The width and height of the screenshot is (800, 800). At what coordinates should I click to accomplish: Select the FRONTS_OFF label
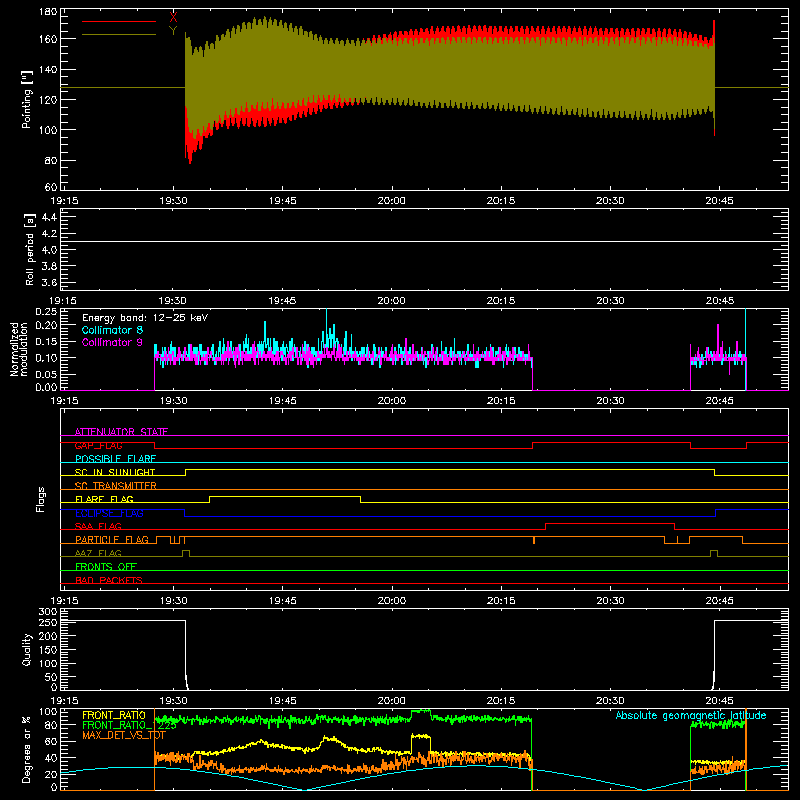(x=106, y=567)
